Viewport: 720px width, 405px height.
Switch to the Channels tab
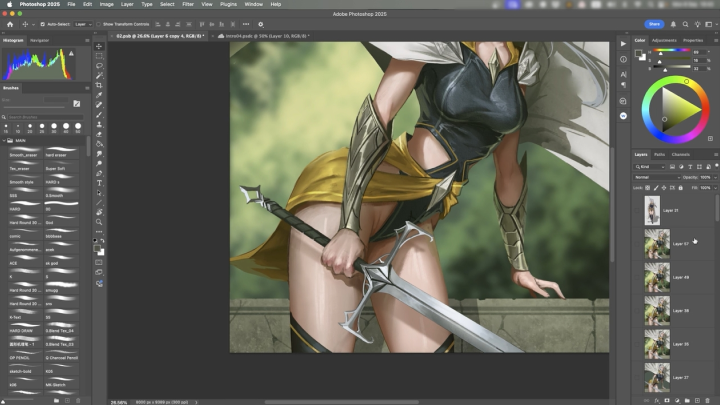(x=680, y=154)
